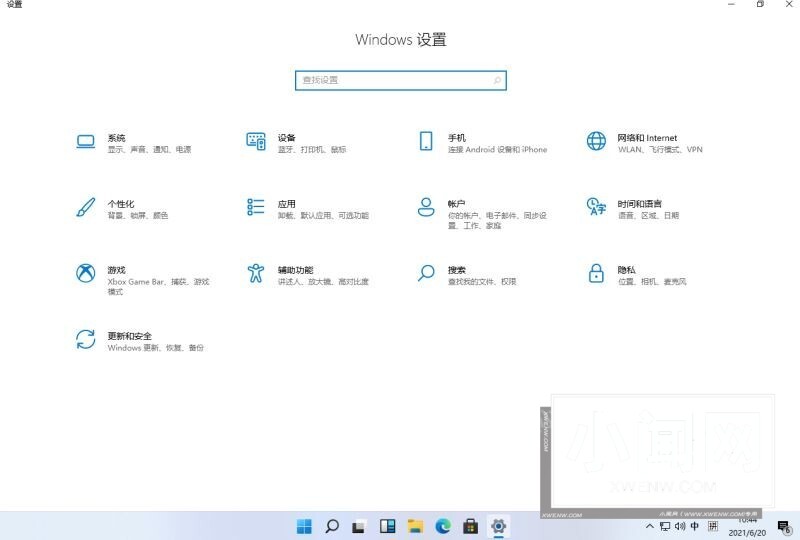Open the 更新和安全 refresh arrows icon
The image size is (800, 540).
(86, 339)
